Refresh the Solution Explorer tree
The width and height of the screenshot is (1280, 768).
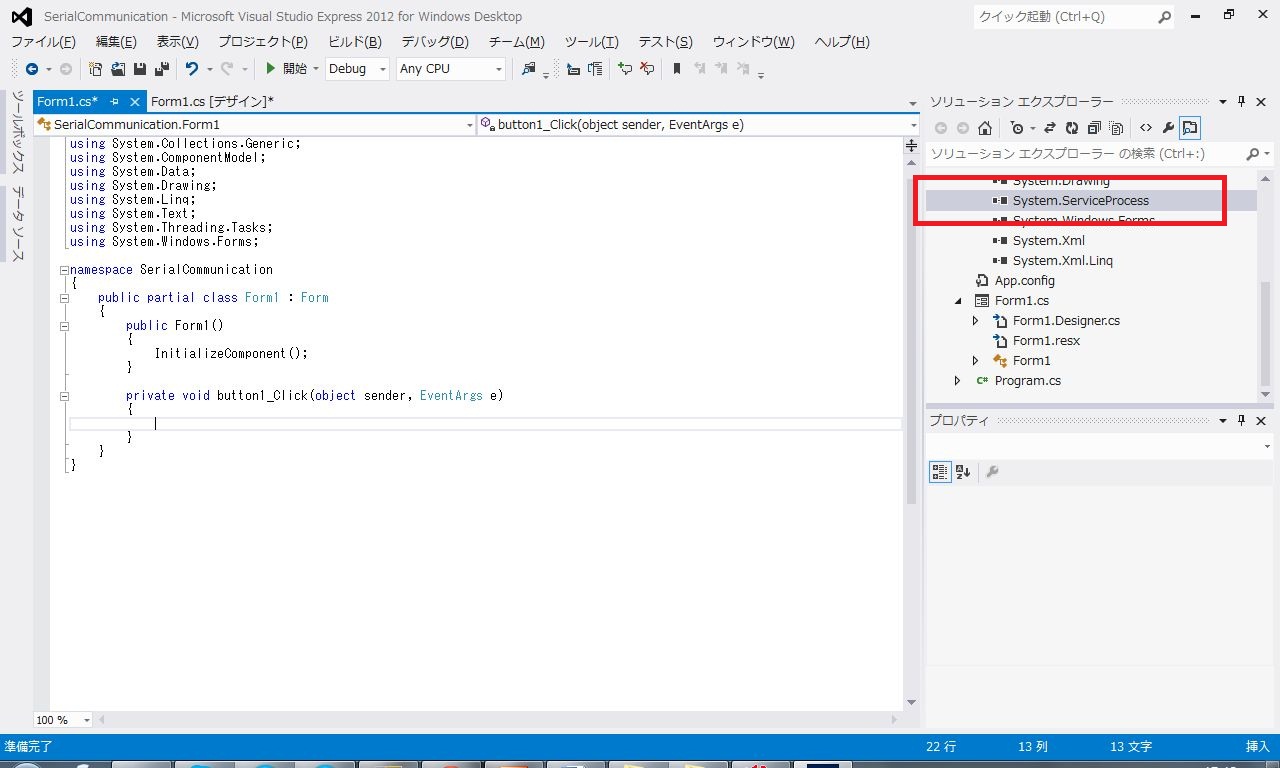[x=1072, y=128]
